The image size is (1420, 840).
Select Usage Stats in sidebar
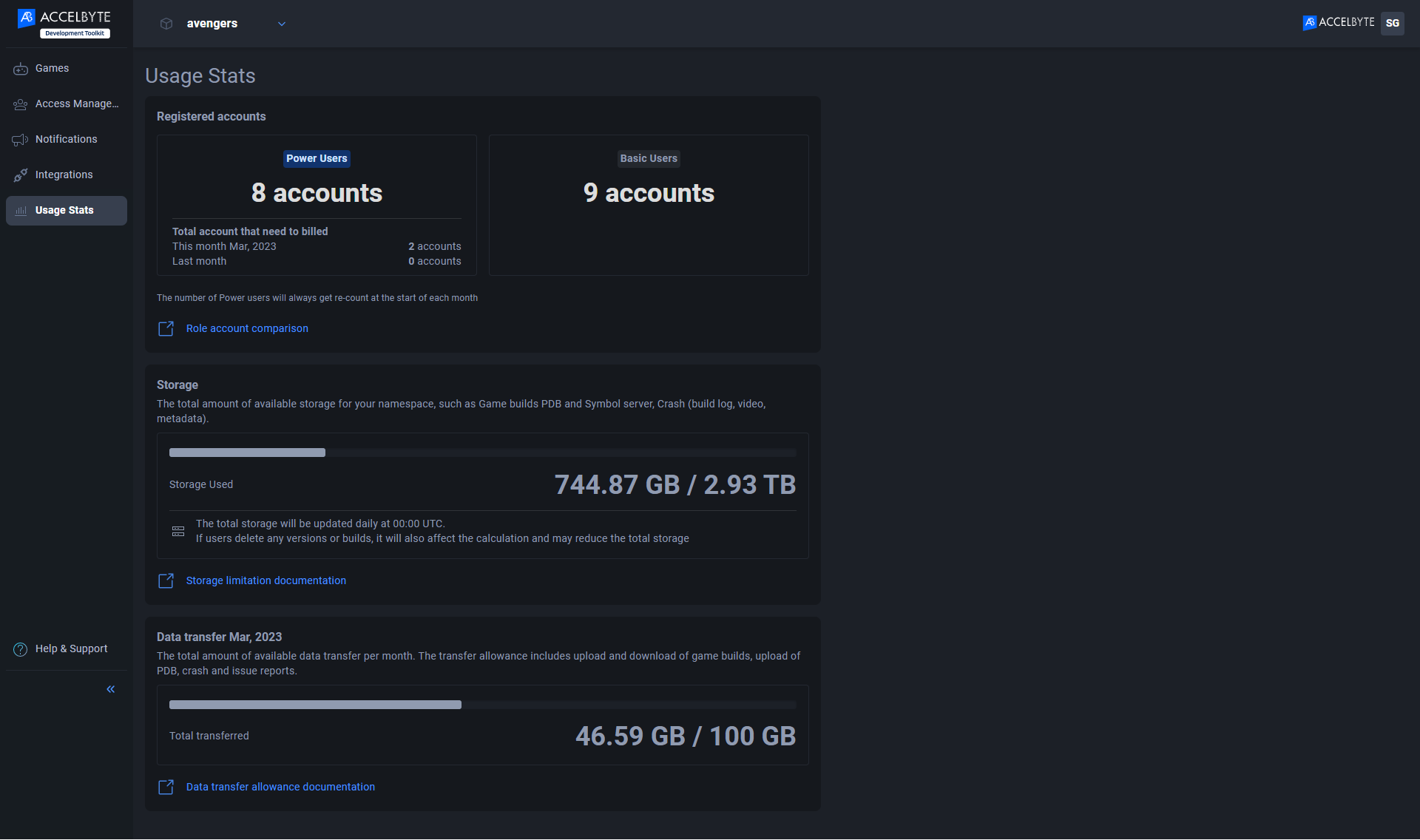coord(67,210)
